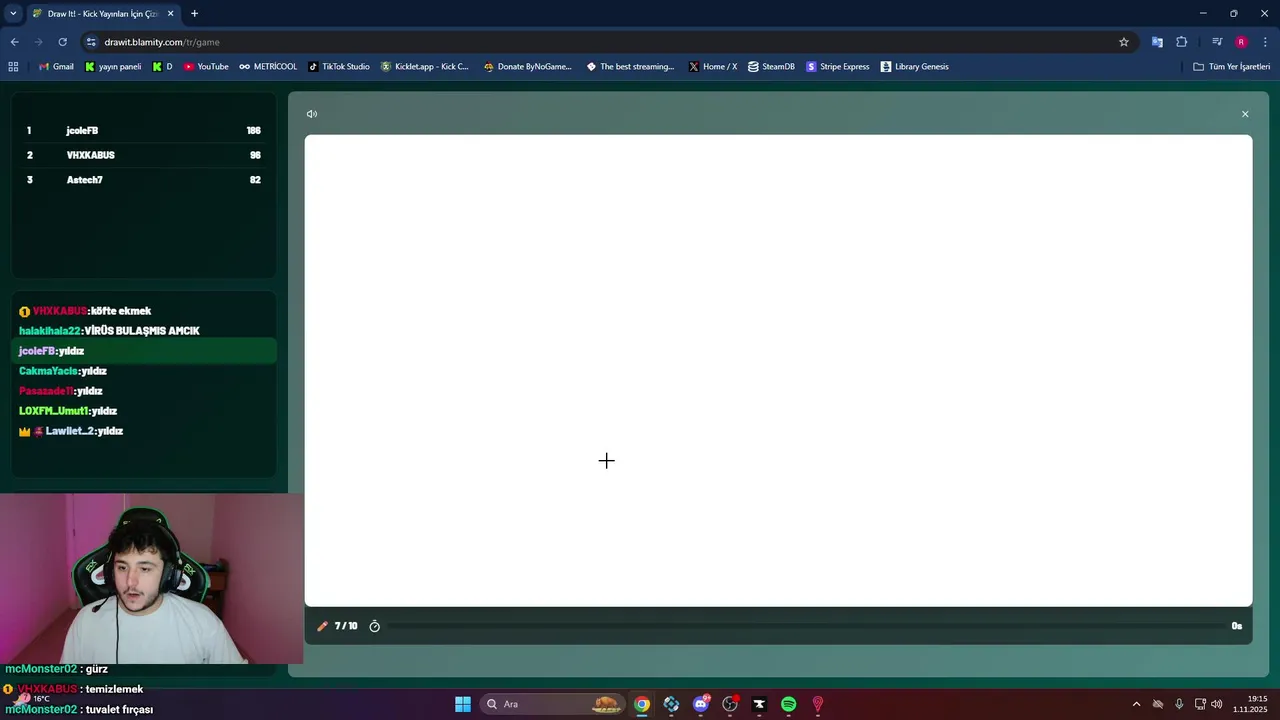Click the round timer progress bar
The width and height of the screenshot is (1280, 720).
point(805,626)
